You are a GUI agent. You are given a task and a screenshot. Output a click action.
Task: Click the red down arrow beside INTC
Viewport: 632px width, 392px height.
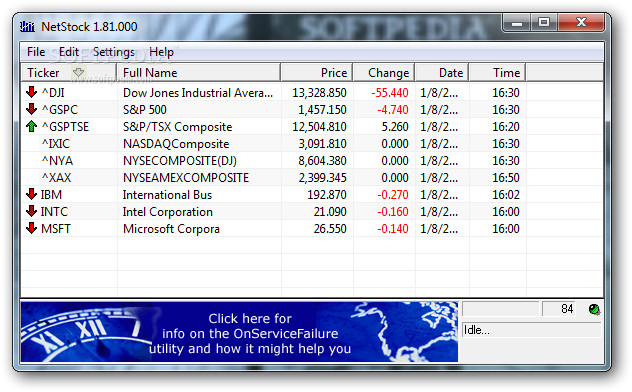[x=31, y=211]
